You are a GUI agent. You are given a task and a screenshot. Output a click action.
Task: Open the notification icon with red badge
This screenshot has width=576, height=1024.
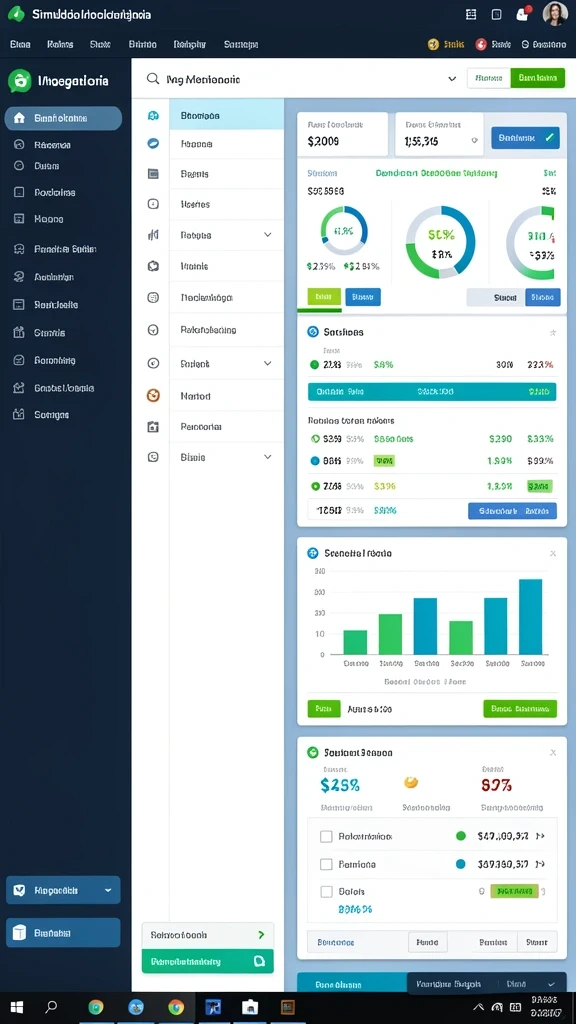522,14
